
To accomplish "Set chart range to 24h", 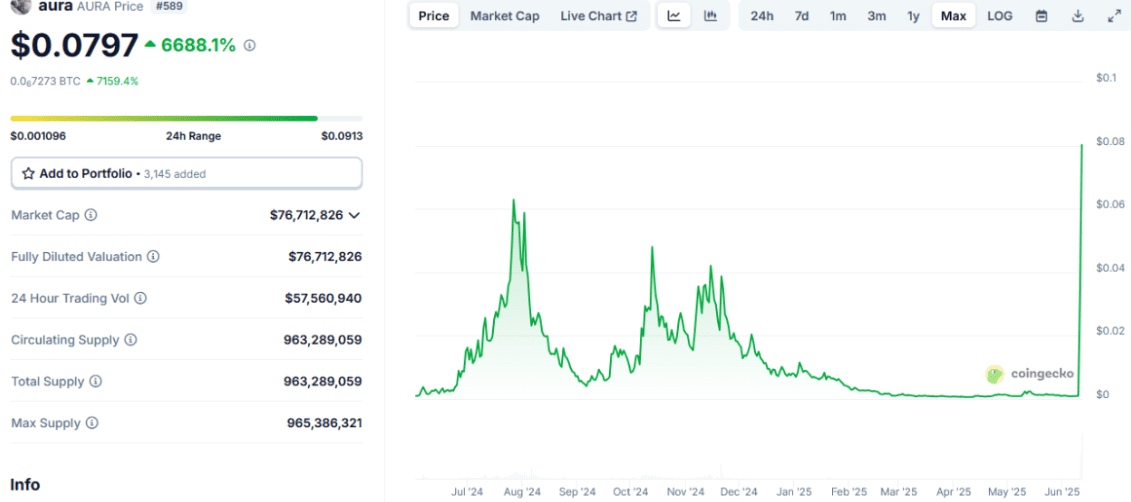I will (x=762, y=16).
